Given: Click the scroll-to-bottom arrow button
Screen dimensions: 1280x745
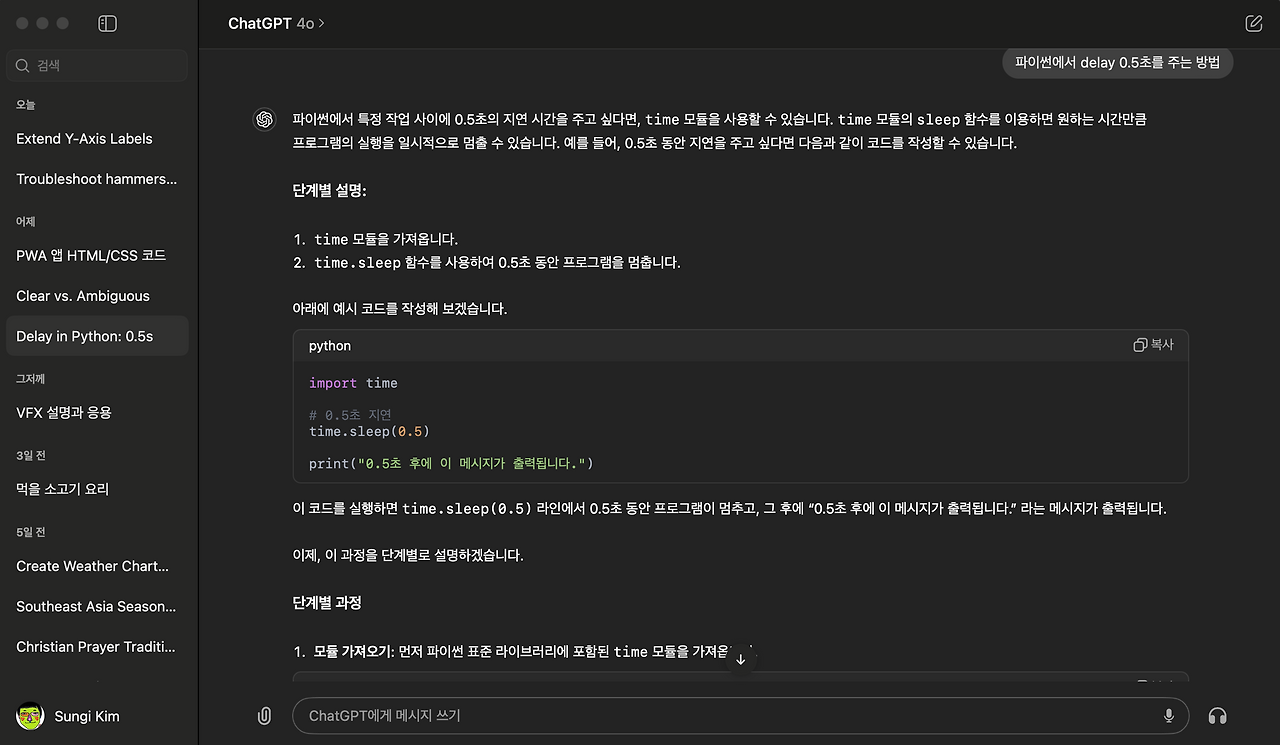Looking at the screenshot, I should 740,658.
